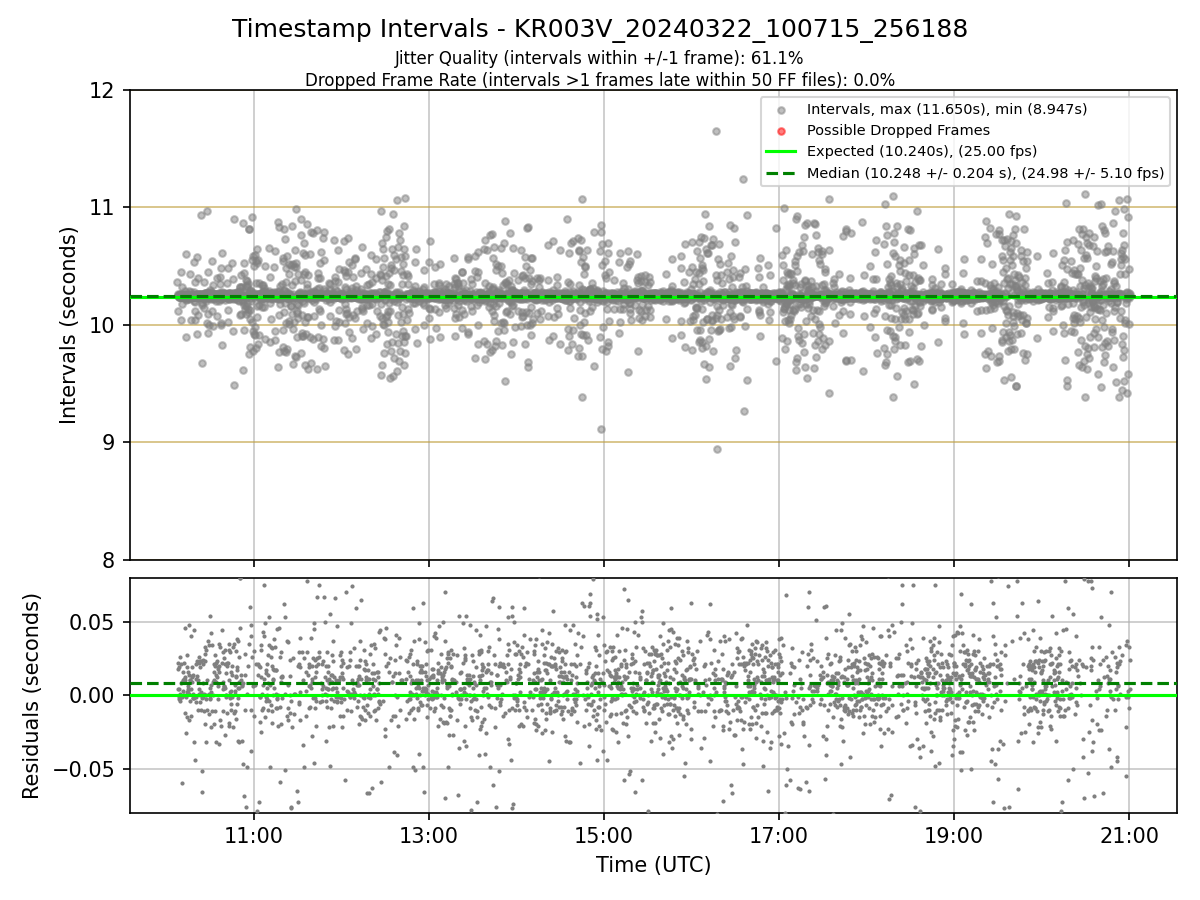Click the Dropped Frame Rate 0.0% subtitle line
Viewport: 1200px width, 900px height.
click(600, 79)
